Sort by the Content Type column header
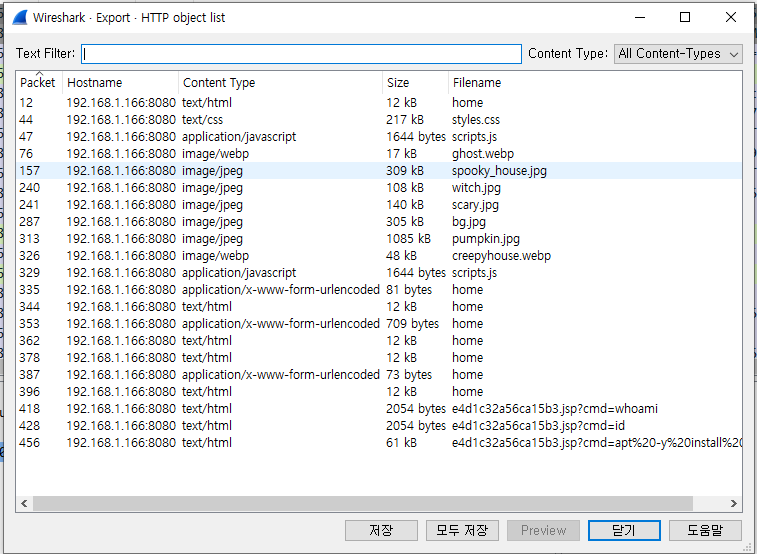This screenshot has height=554, width=757. tap(280, 83)
